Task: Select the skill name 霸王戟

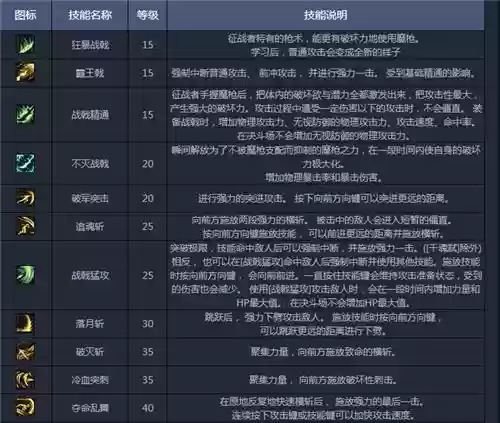Action: (x=90, y=73)
